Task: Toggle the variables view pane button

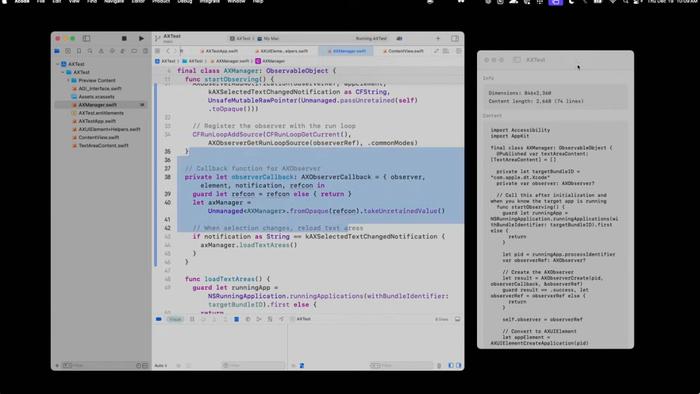Action: (x=450, y=366)
